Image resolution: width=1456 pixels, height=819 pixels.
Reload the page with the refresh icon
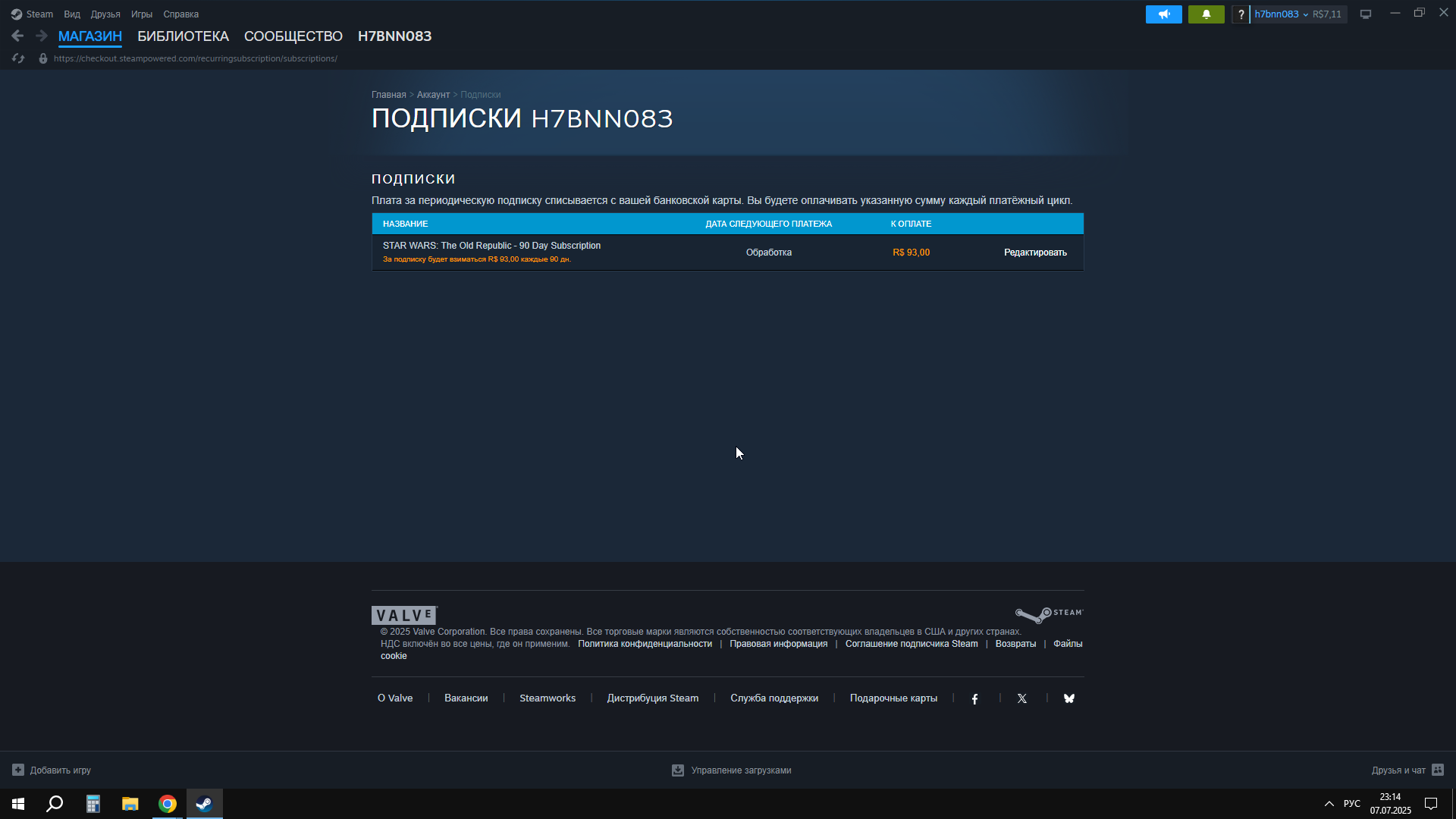coord(18,58)
